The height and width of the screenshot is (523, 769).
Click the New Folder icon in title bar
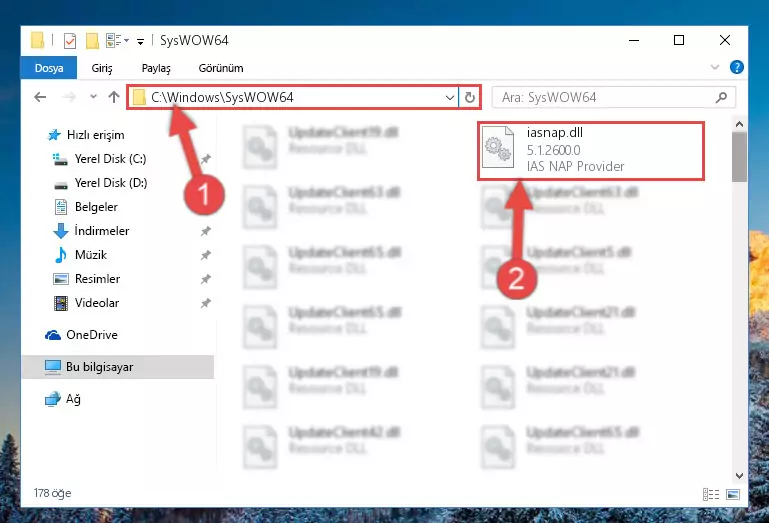92,41
